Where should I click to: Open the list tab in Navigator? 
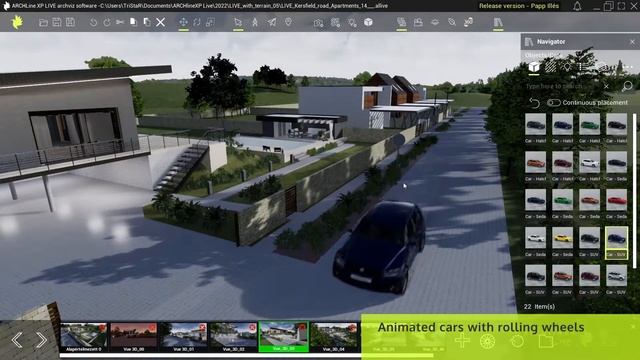click(x=584, y=67)
